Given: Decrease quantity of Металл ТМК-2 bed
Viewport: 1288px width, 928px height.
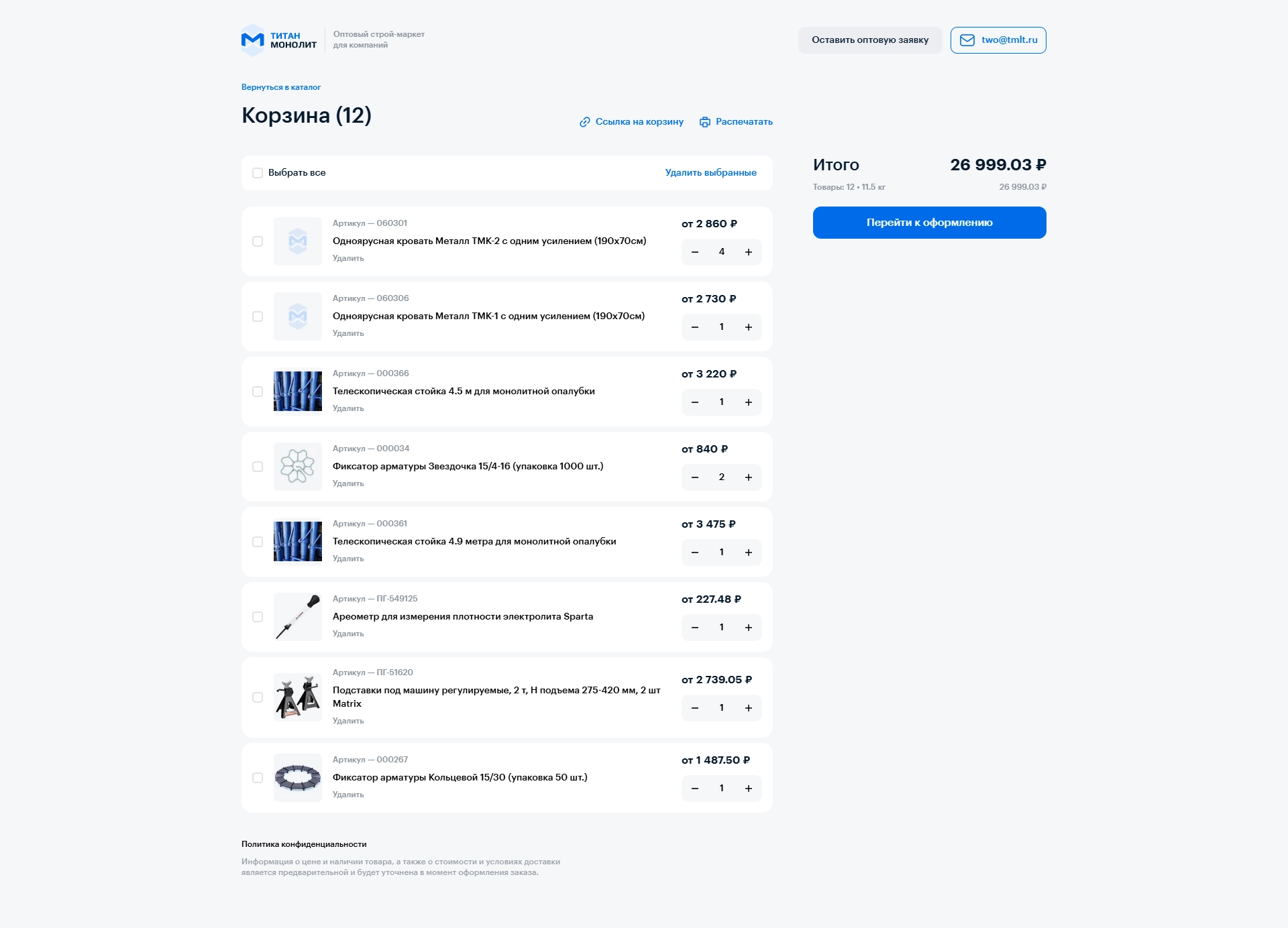Looking at the screenshot, I should [695, 252].
